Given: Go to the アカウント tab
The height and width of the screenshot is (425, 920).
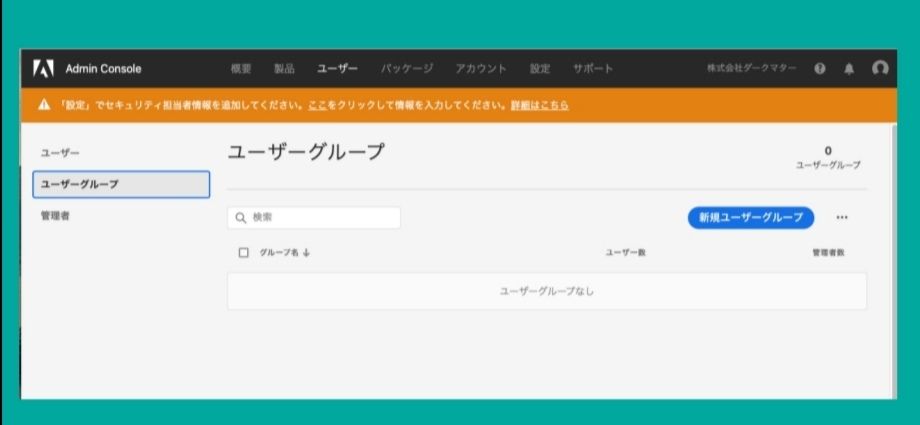Looking at the screenshot, I should [480, 69].
